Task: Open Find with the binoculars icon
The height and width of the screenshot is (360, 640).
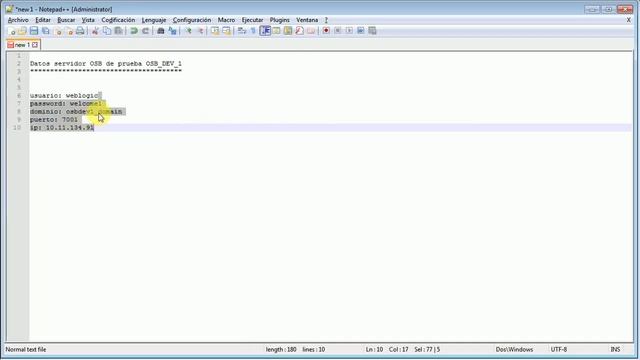Action: pos(160,31)
